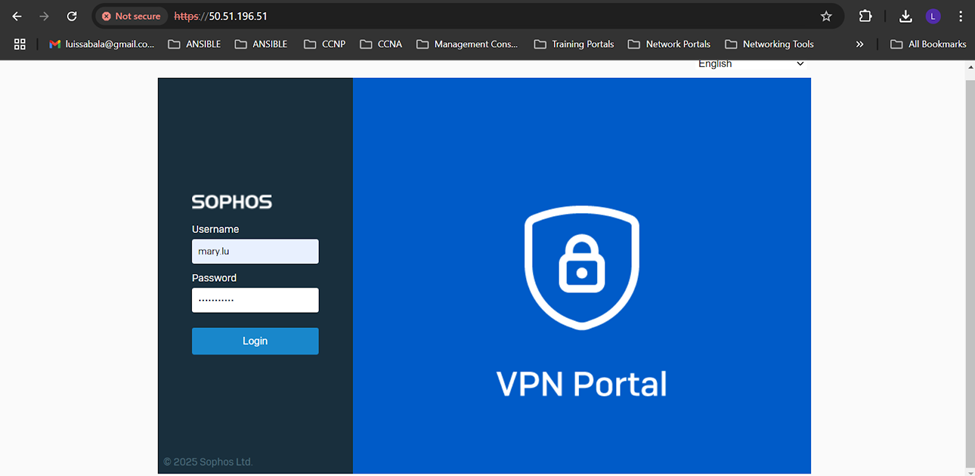Image resolution: width=975 pixels, height=476 pixels.
Task: Open the first ANSIBLE bookmark folder
Action: tap(194, 44)
